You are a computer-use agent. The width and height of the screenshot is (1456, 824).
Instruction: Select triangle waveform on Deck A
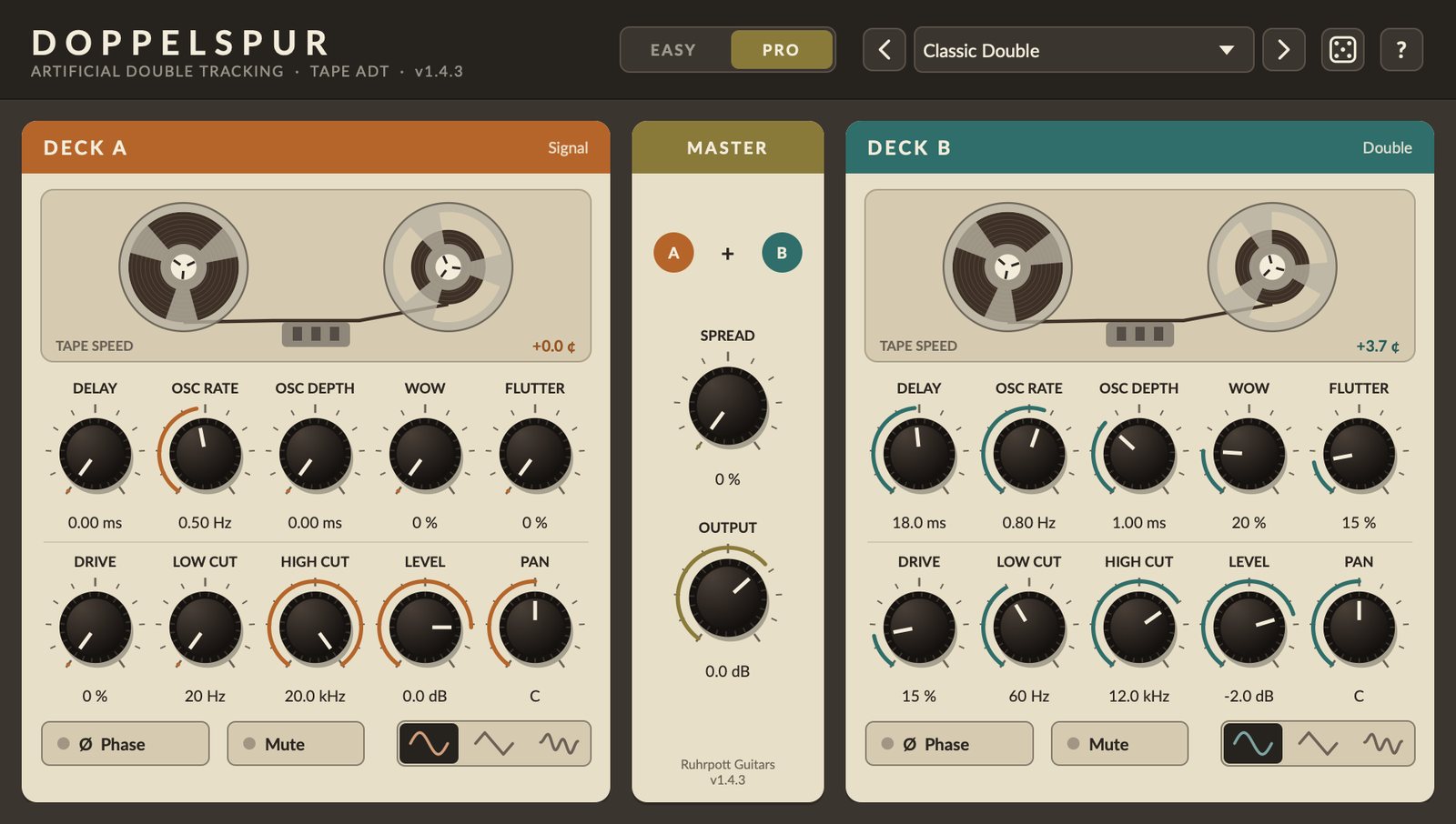coord(494,744)
